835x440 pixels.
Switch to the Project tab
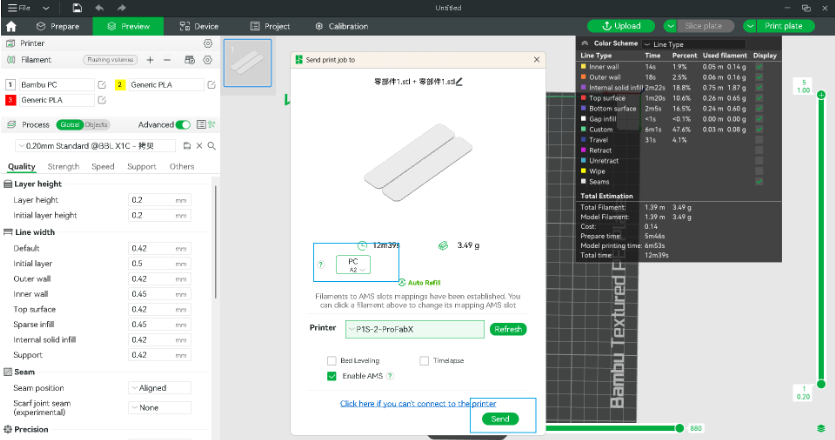click(x=270, y=26)
